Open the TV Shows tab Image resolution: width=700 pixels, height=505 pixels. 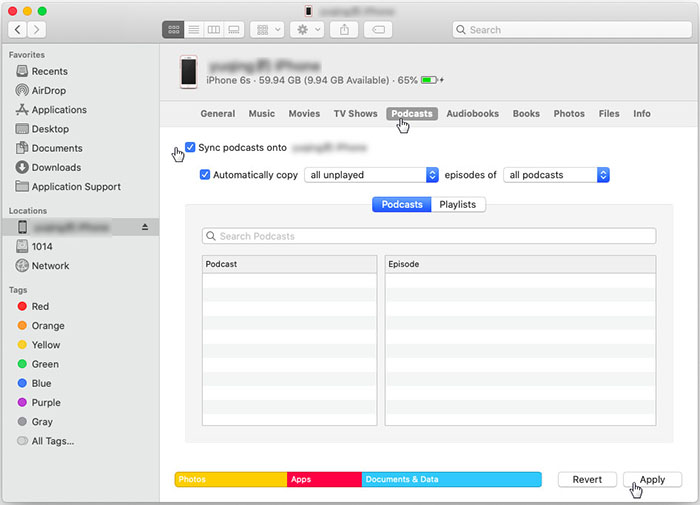tap(355, 113)
